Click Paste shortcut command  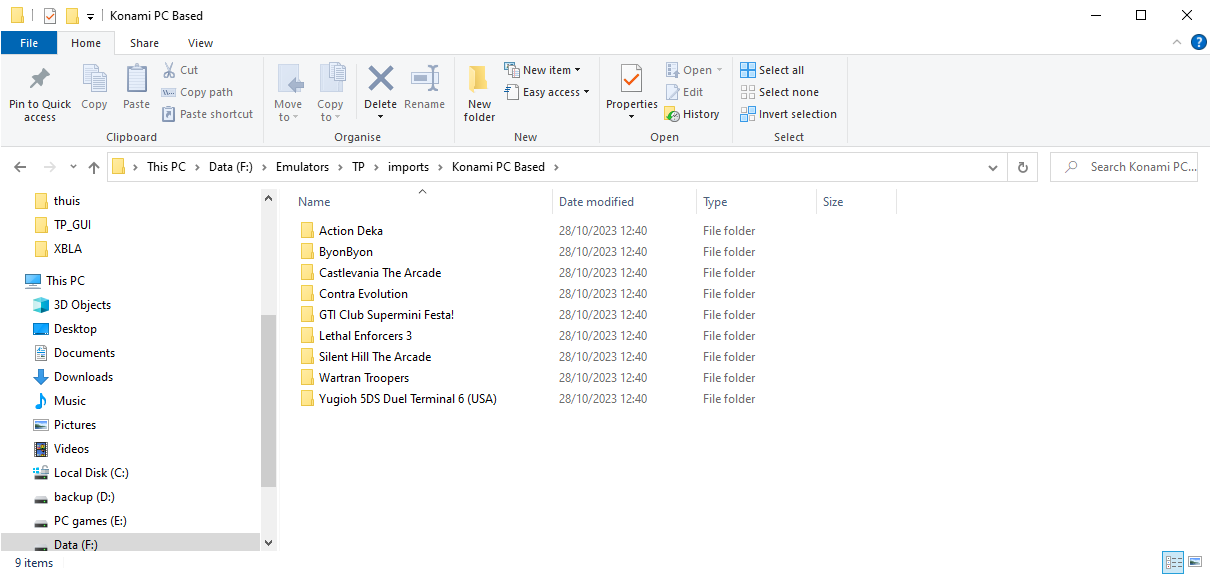coord(207,114)
